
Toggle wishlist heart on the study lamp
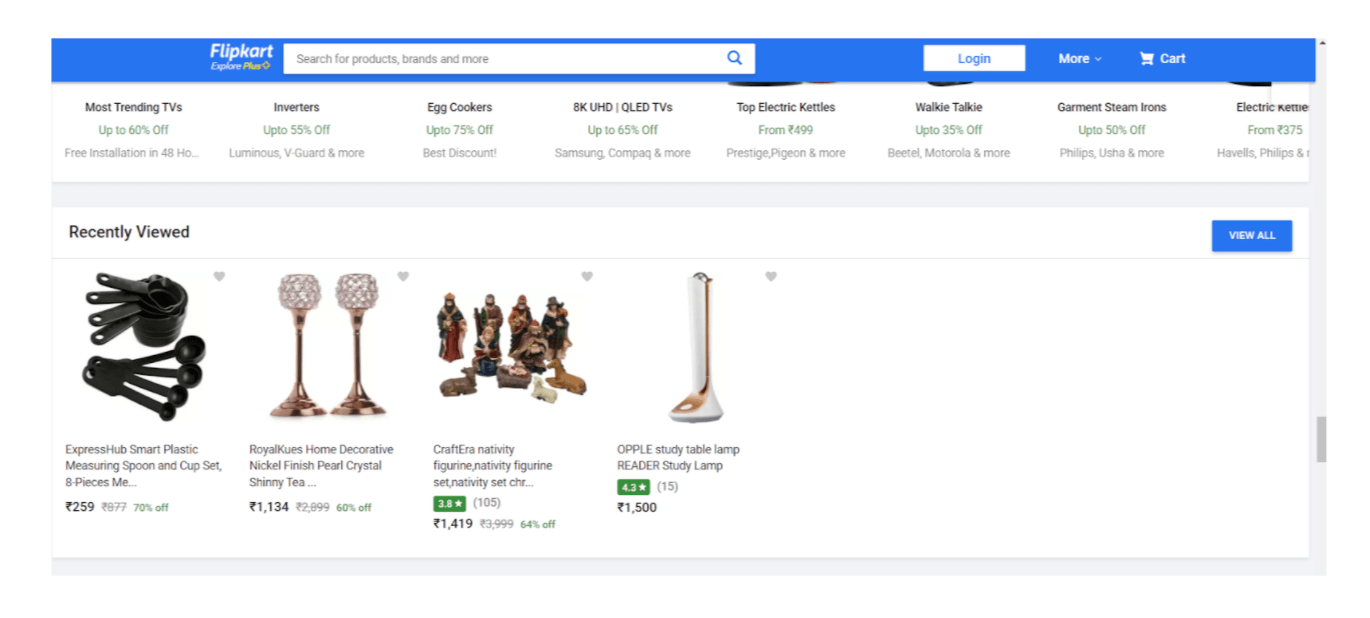click(771, 276)
